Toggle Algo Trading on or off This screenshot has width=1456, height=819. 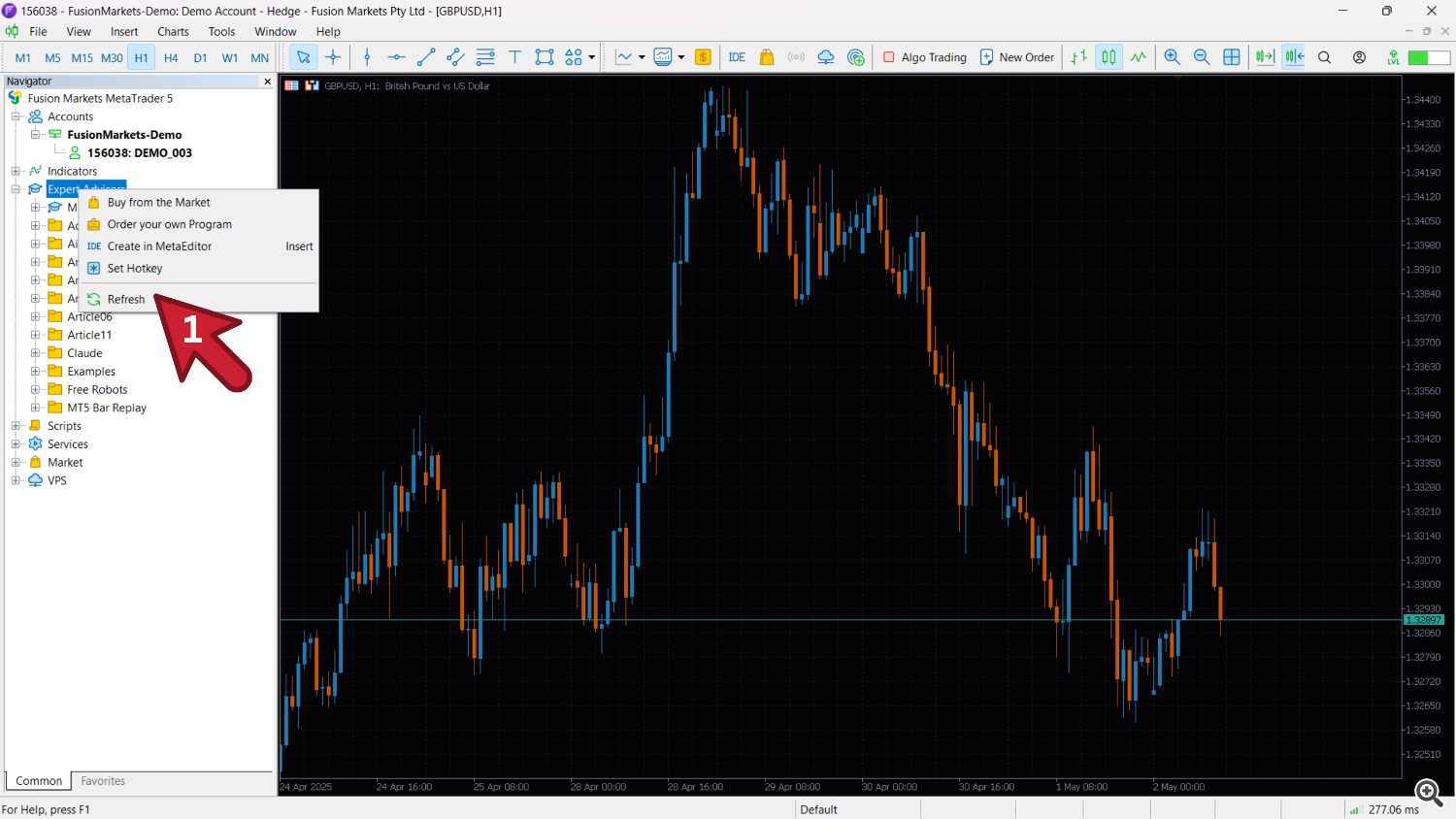click(x=924, y=57)
